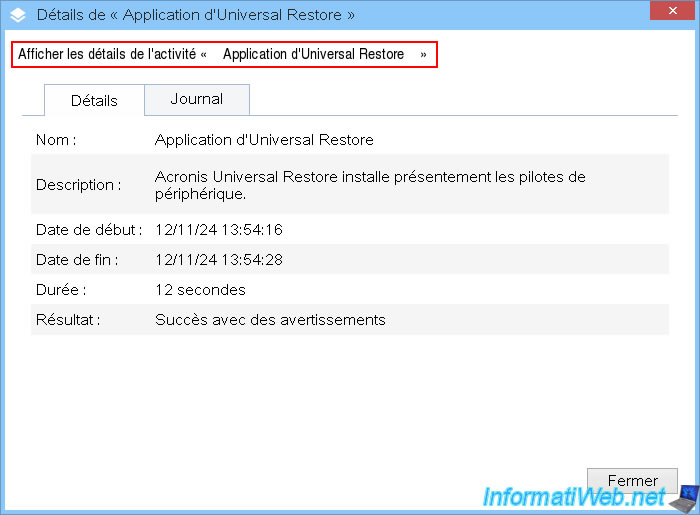The width and height of the screenshot is (700, 515).
Task: Click the Fermer button
Action: tap(632, 481)
